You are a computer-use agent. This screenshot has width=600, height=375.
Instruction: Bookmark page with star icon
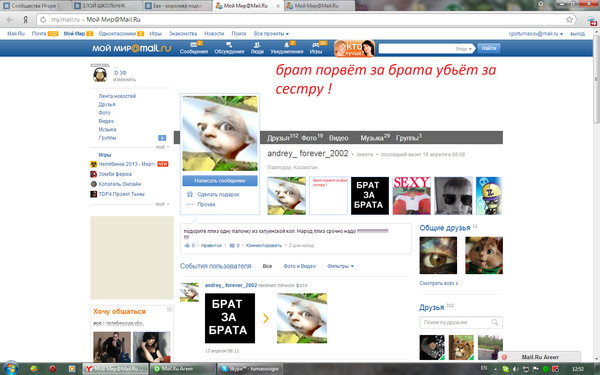pos(569,20)
